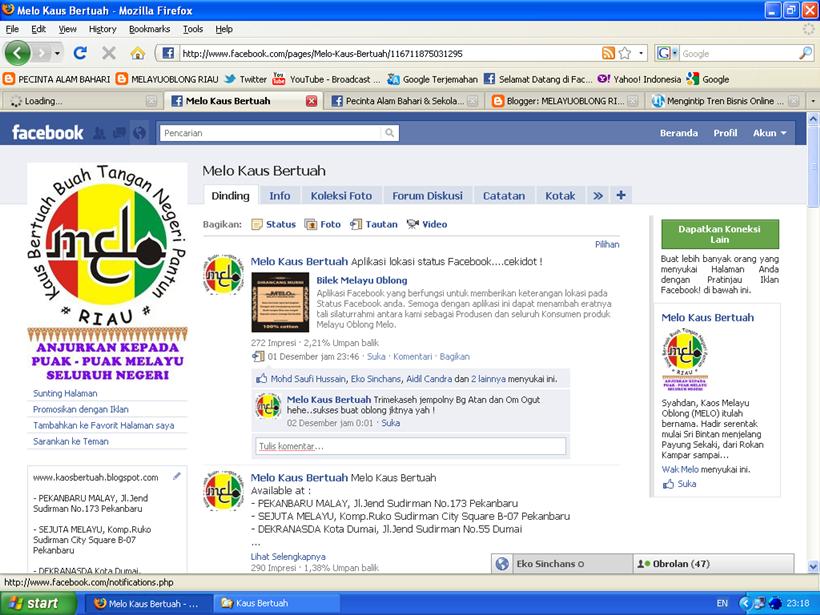Close the Melo Kaus Bertuah browser tab
The width and height of the screenshot is (820, 615).
coord(311,101)
